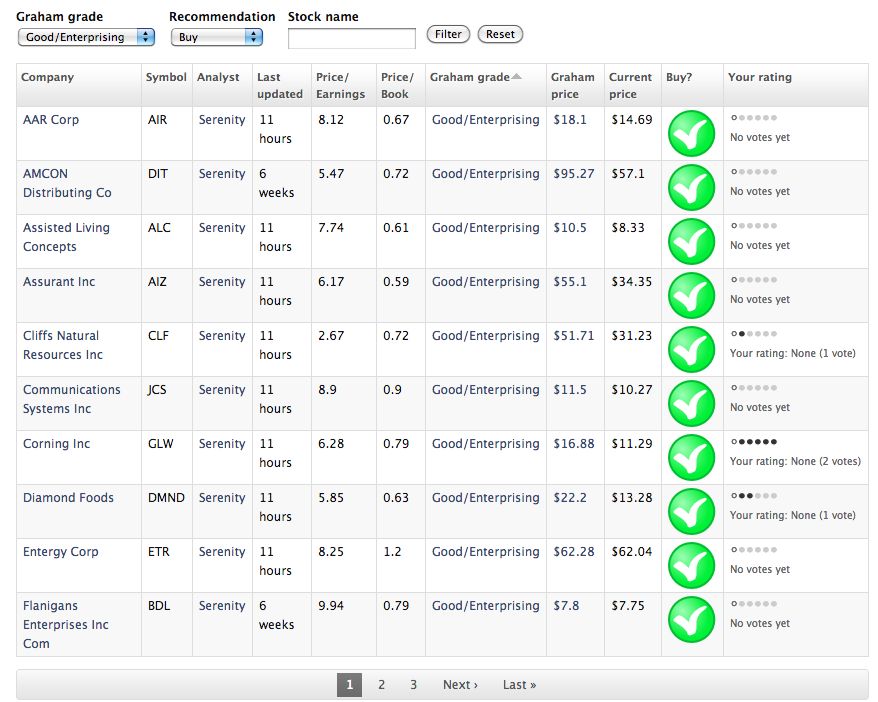Viewport: 878px width, 702px height.
Task: Click the $62.04 current price value
Action: 632,552
